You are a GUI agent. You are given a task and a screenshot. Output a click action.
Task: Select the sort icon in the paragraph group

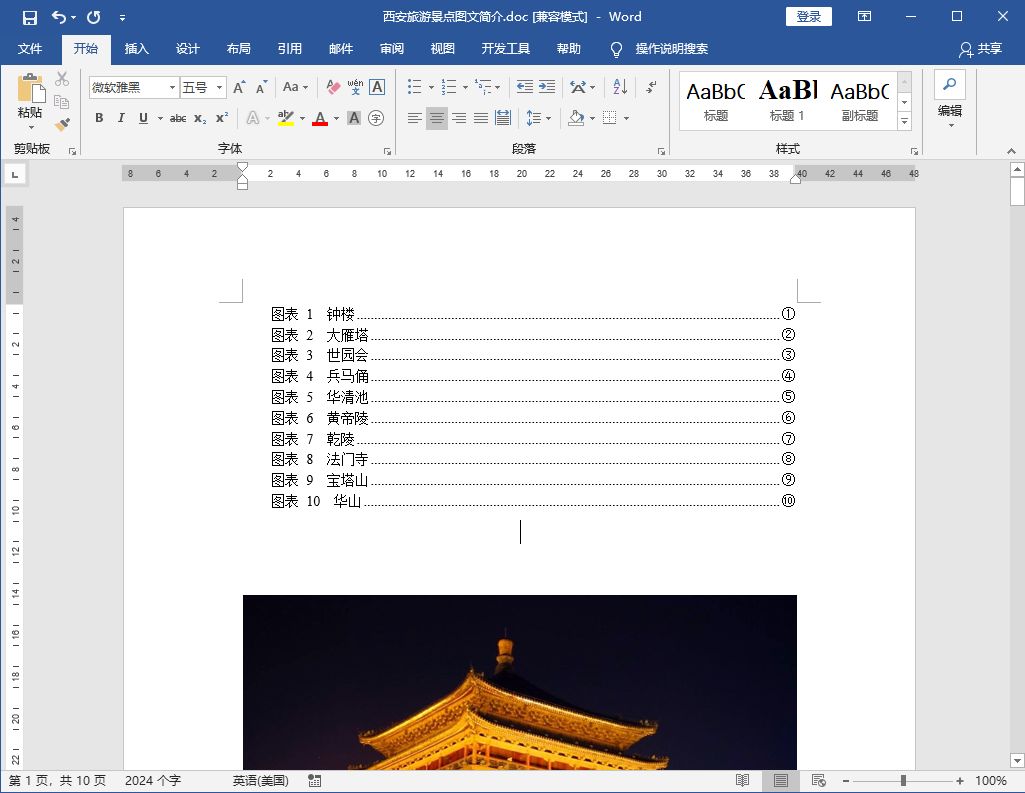[x=618, y=87]
